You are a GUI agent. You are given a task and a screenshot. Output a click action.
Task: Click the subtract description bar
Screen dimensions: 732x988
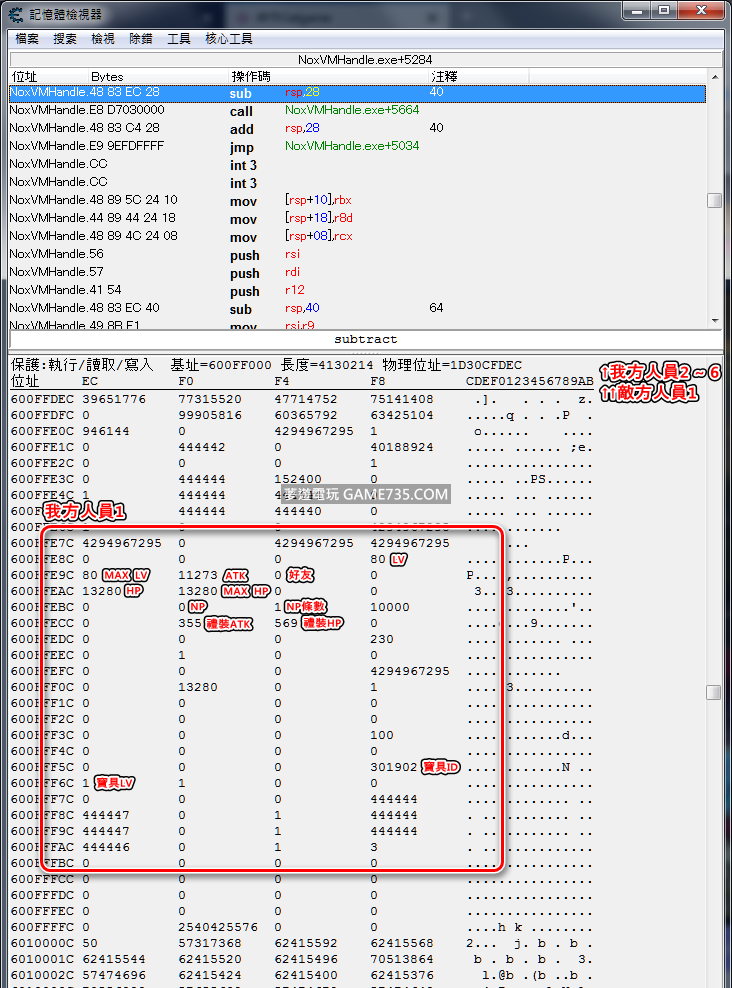(365, 339)
